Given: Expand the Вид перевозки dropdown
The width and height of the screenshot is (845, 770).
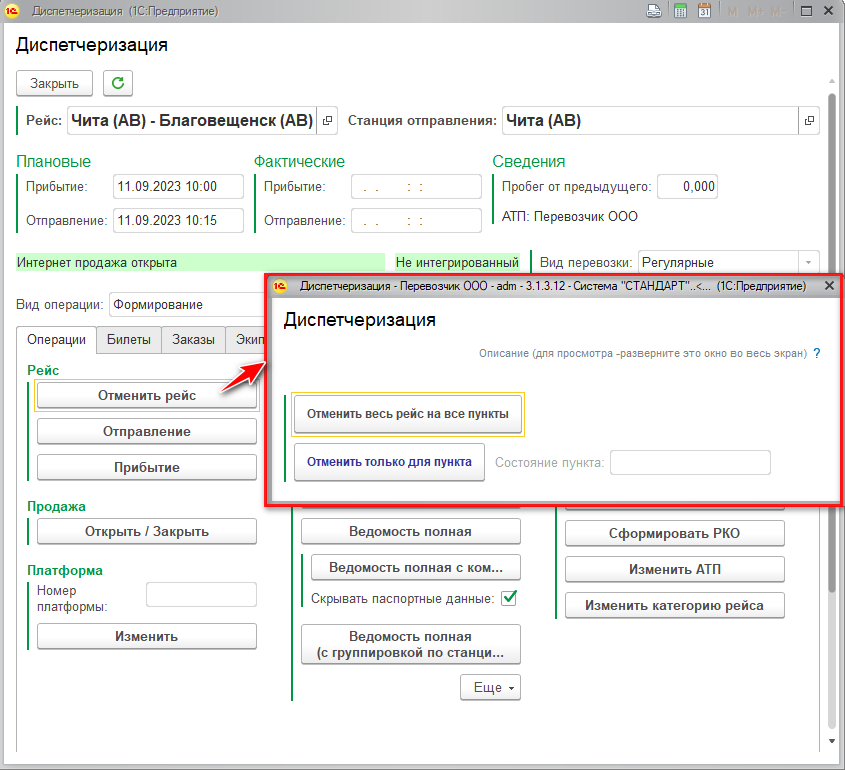Looking at the screenshot, I should coord(807,262).
